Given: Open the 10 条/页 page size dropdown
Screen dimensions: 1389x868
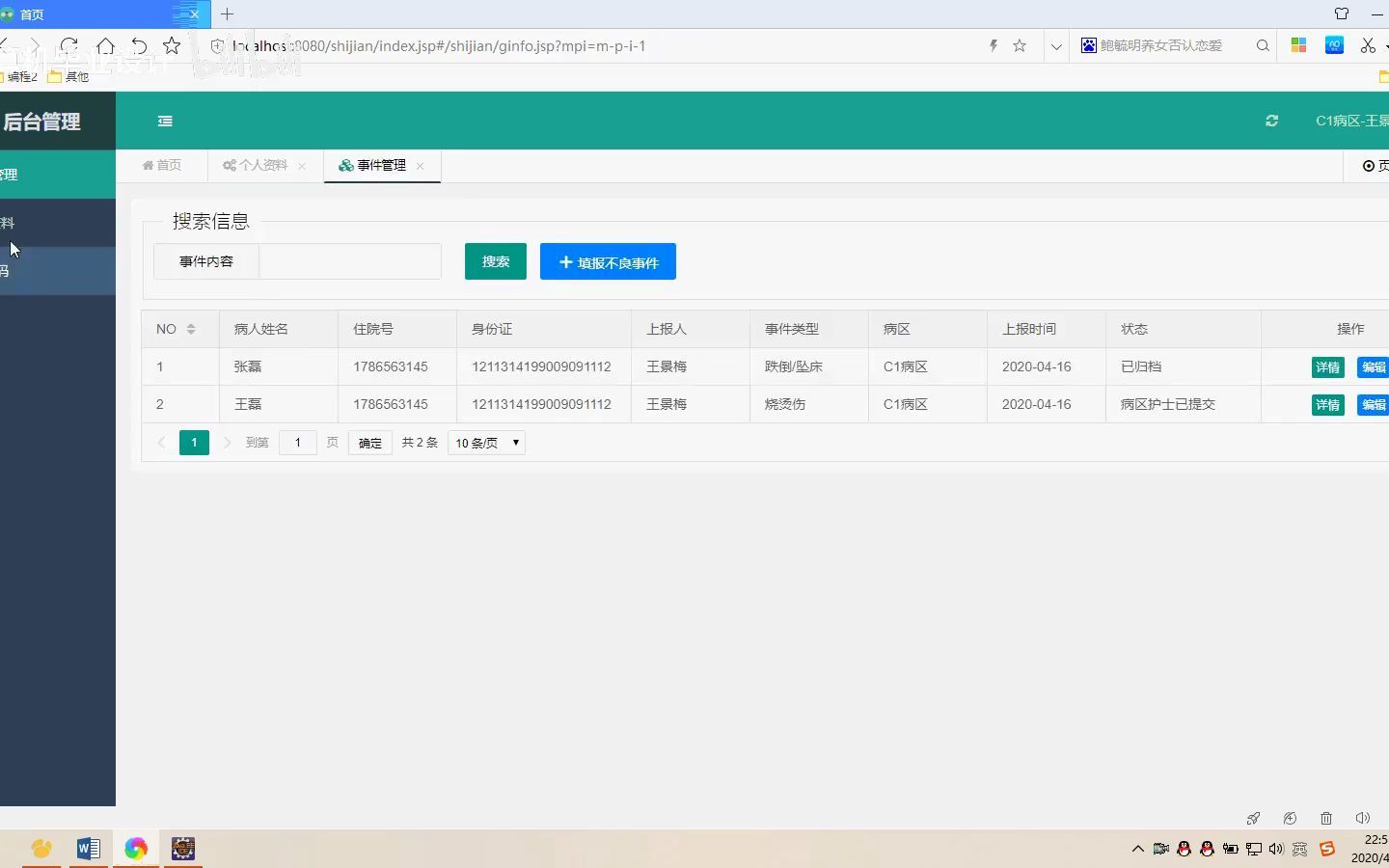Looking at the screenshot, I should point(485,443).
